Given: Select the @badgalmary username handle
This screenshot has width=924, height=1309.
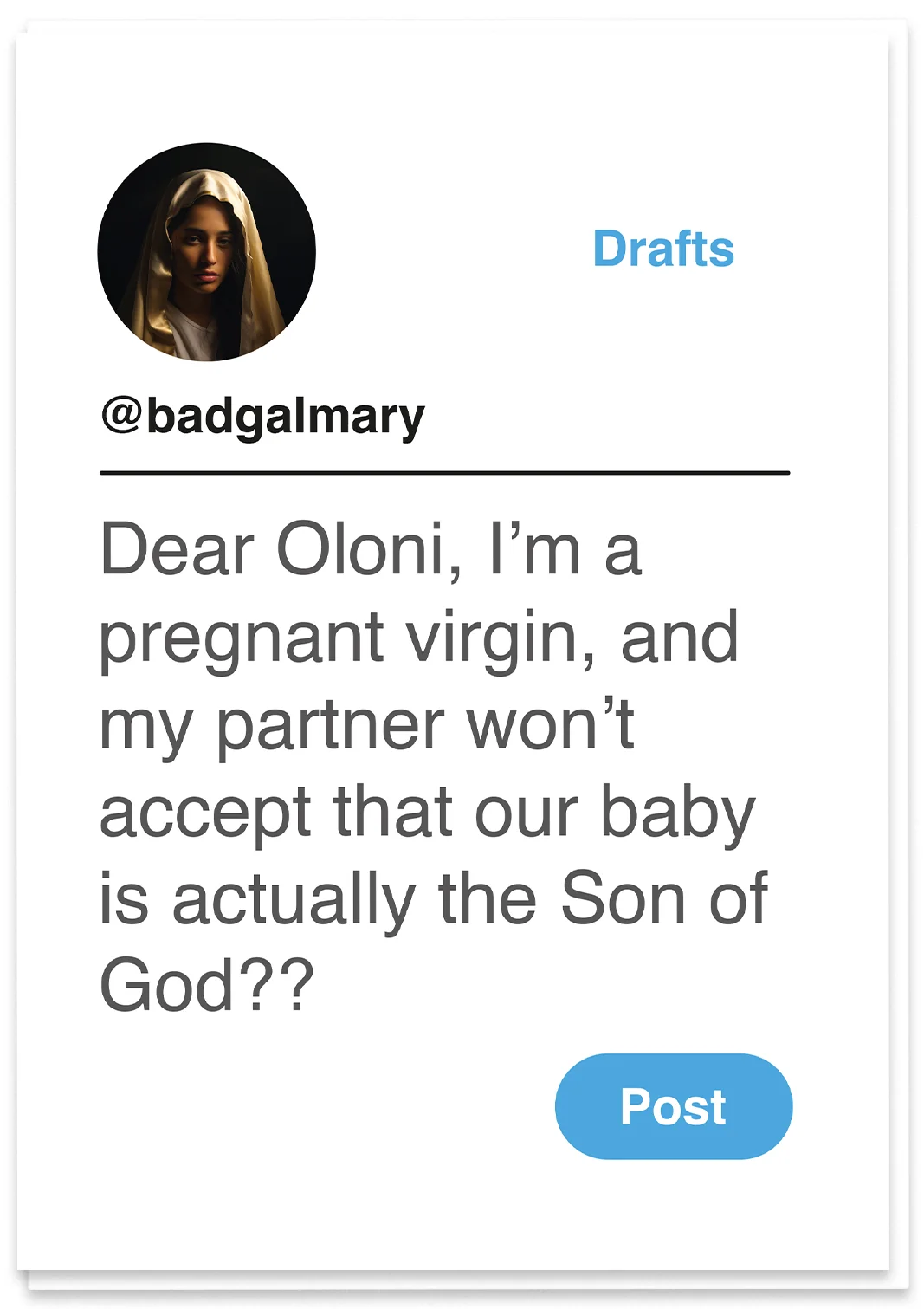Looking at the screenshot, I should pos(263,418).
